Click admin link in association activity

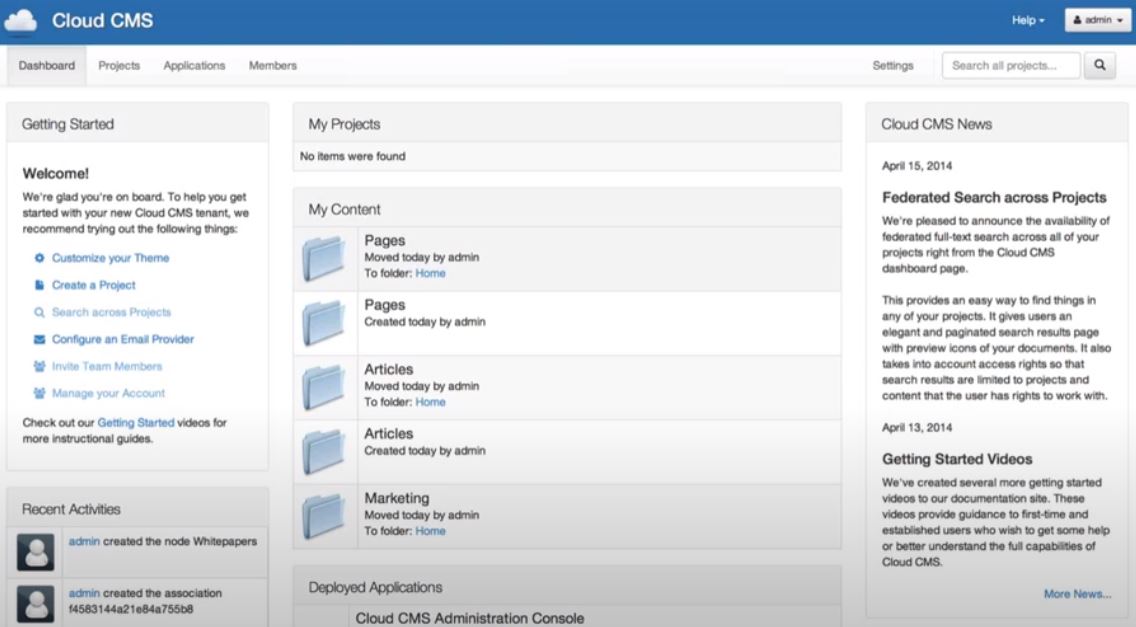pos(84,593)
